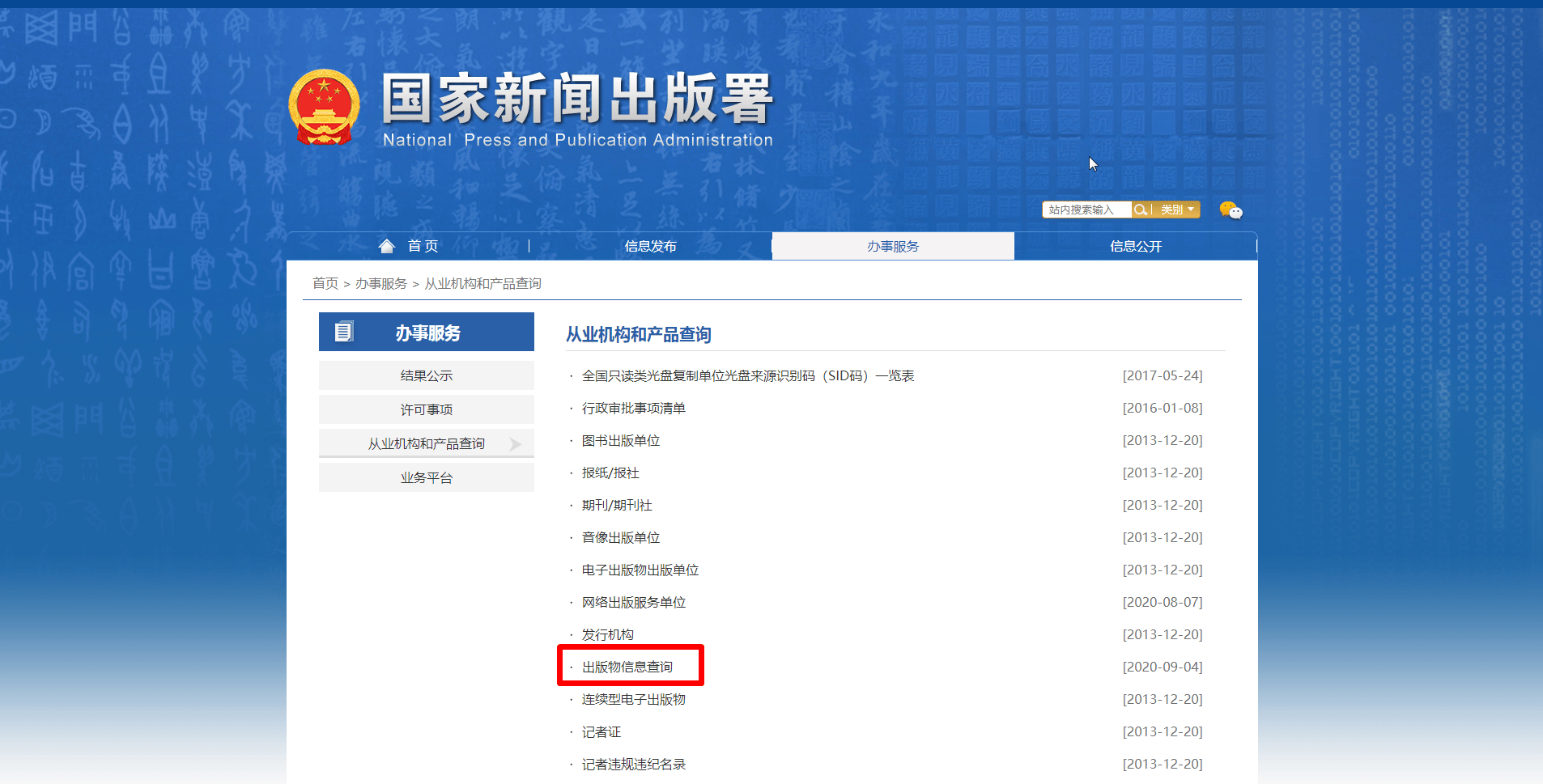Click the magnifier search icon
This screenshot has width=1543, height=784.
[1141, 209]
